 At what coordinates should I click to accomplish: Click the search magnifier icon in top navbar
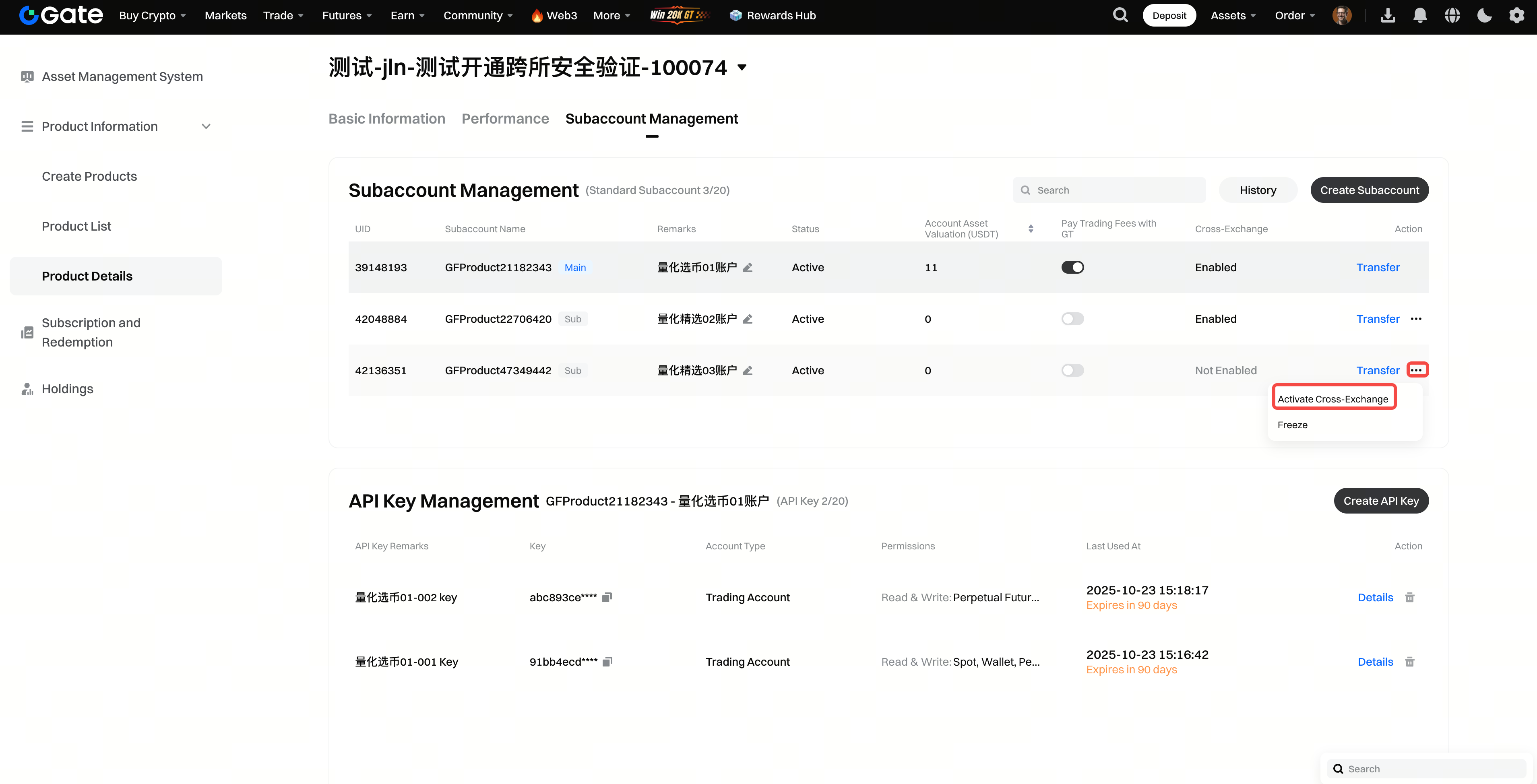pos(1120,15)
